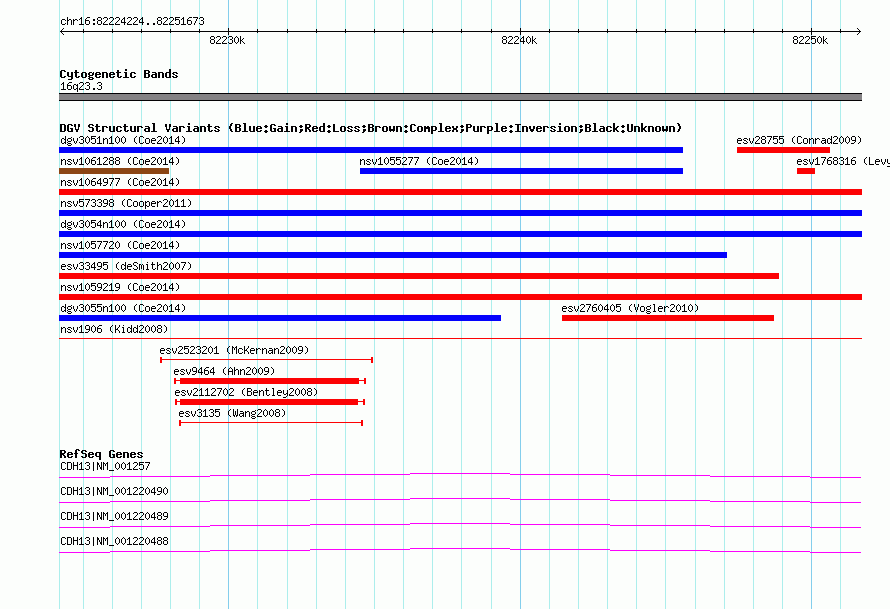The height and width of the screenshot is (609, 890).
Task: Click the nsv1064977 (Coe2014) label
Action: pos(120,182)
